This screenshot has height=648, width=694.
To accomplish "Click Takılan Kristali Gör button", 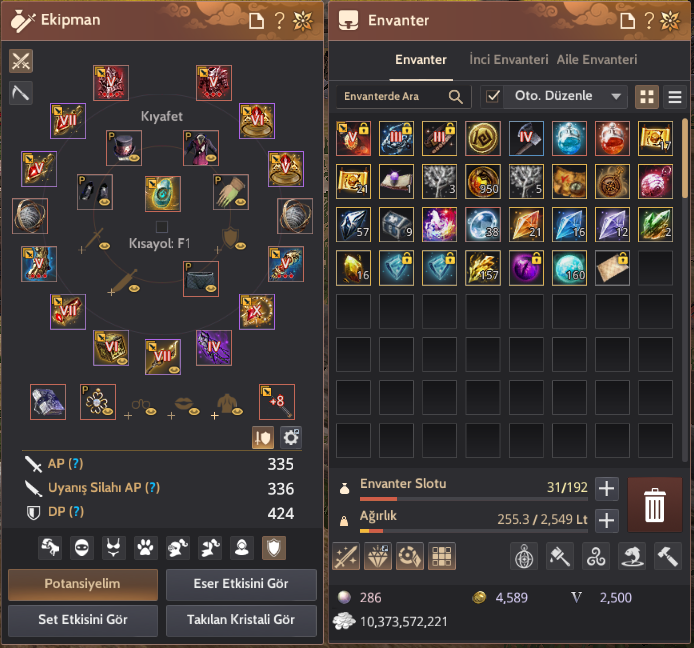I will pyautogui.click(x=241, y=620).
